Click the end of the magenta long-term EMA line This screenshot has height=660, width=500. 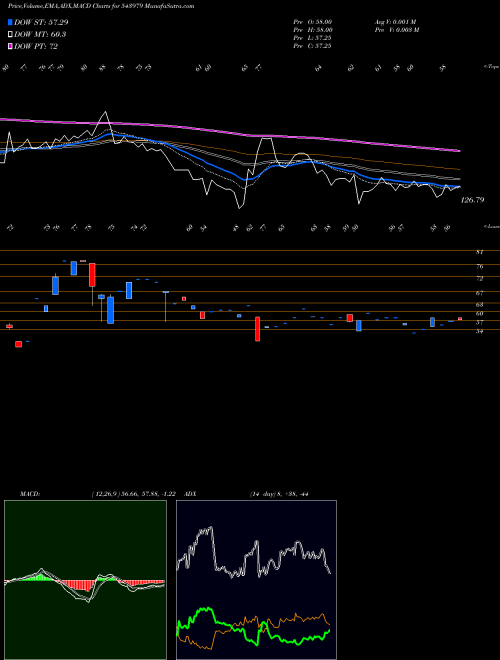click(x=459, y=150)
